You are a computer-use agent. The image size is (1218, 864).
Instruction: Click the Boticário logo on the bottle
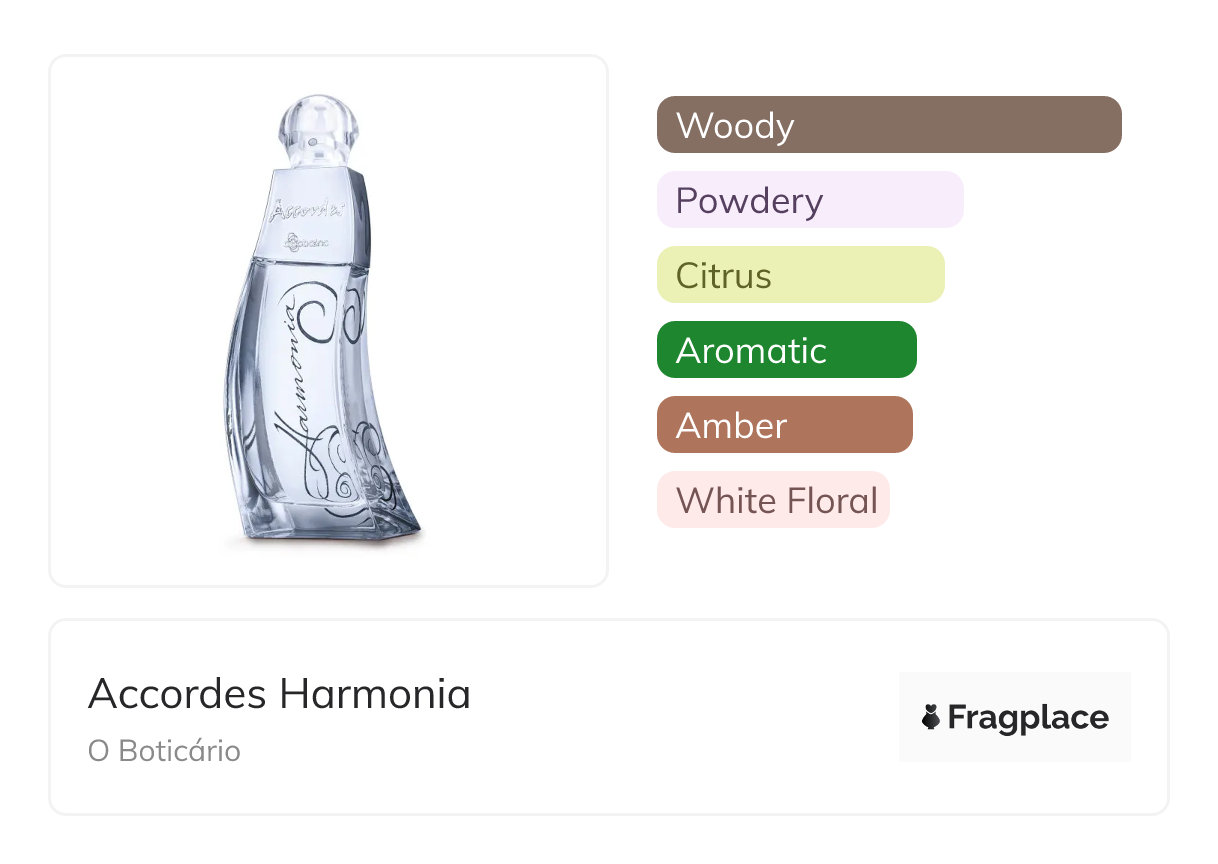point(310,241)
